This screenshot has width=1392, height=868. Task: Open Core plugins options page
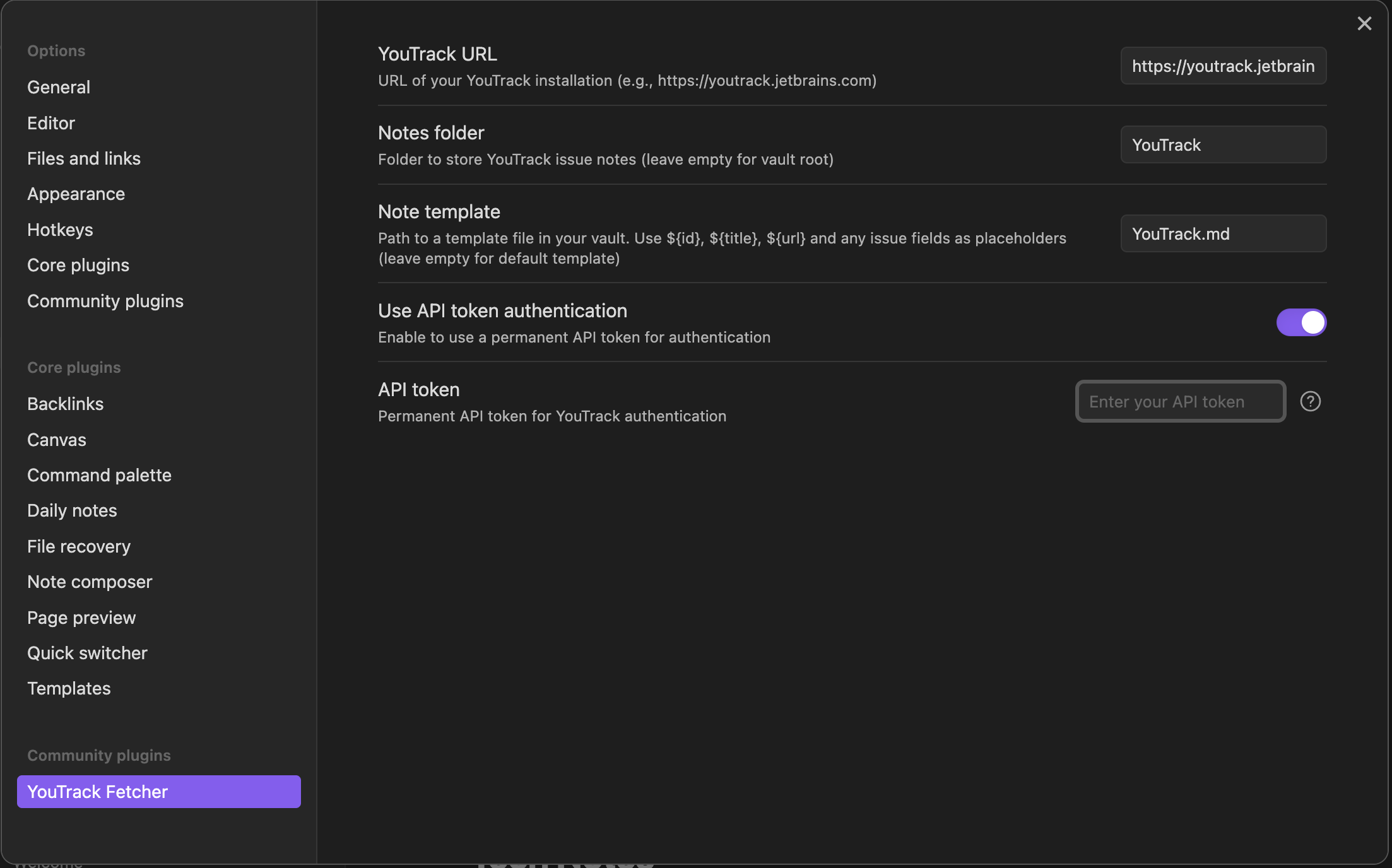(x=78, y=265)
